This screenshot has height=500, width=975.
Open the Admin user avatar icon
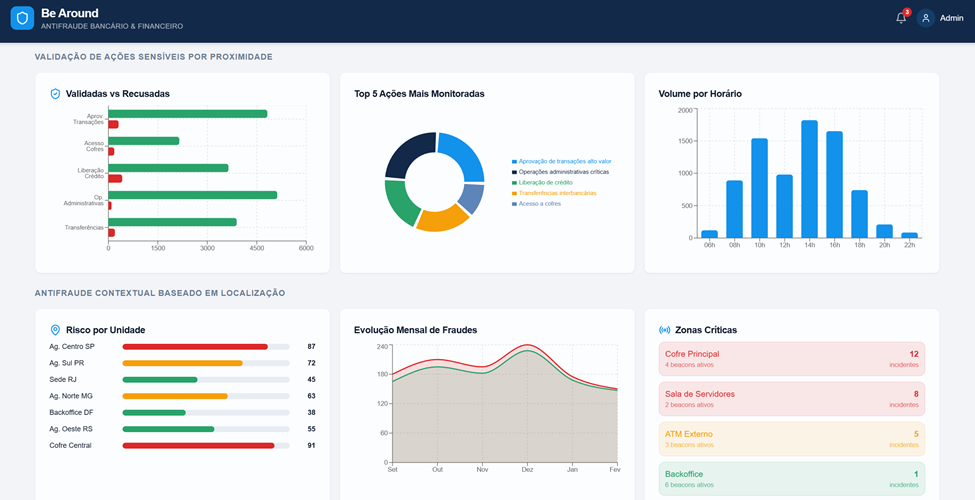(x=925, y=18)
